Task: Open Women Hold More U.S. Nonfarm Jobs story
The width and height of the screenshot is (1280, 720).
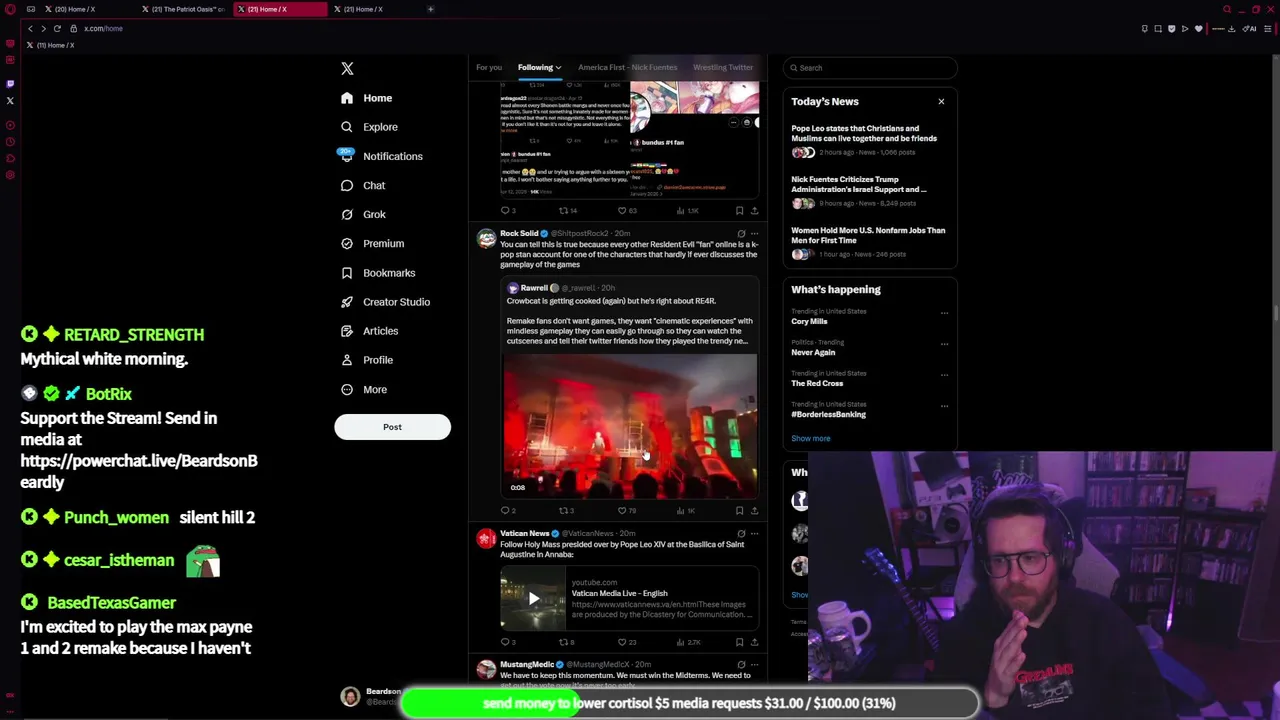Action: 868,243
